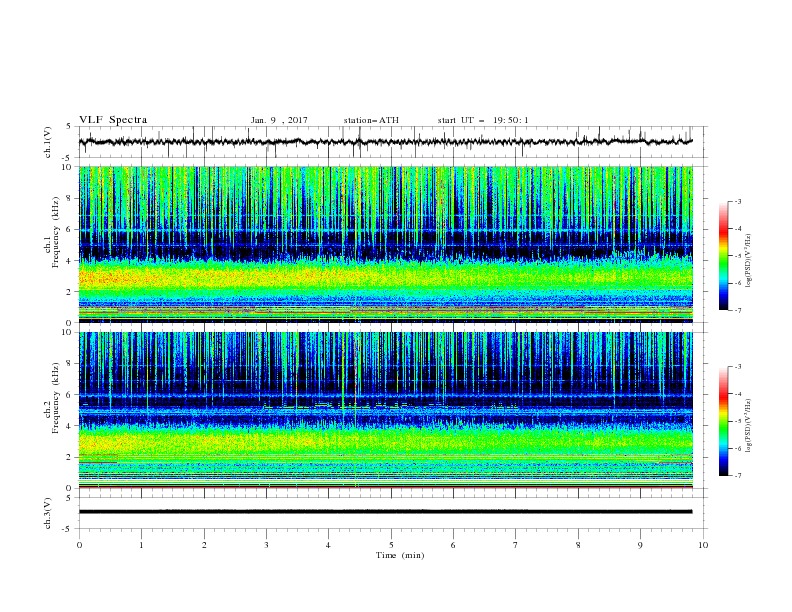Click the ch.1 voltage waveform trace

(x=385, y=142)
